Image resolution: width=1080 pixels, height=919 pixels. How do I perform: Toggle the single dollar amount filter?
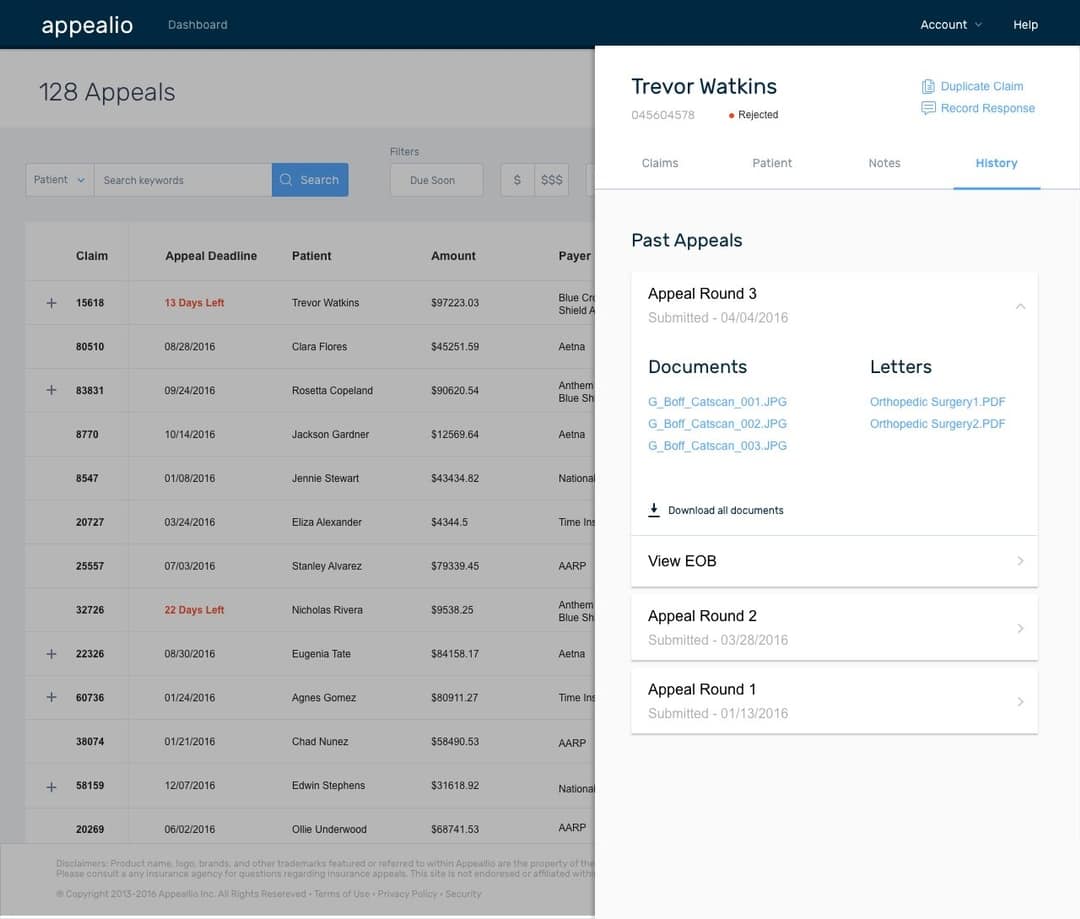pos(517,180)
